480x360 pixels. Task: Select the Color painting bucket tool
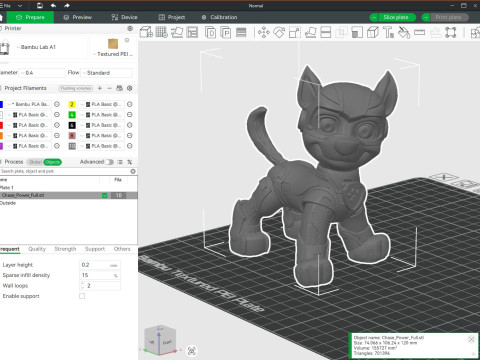click(404, 32)
